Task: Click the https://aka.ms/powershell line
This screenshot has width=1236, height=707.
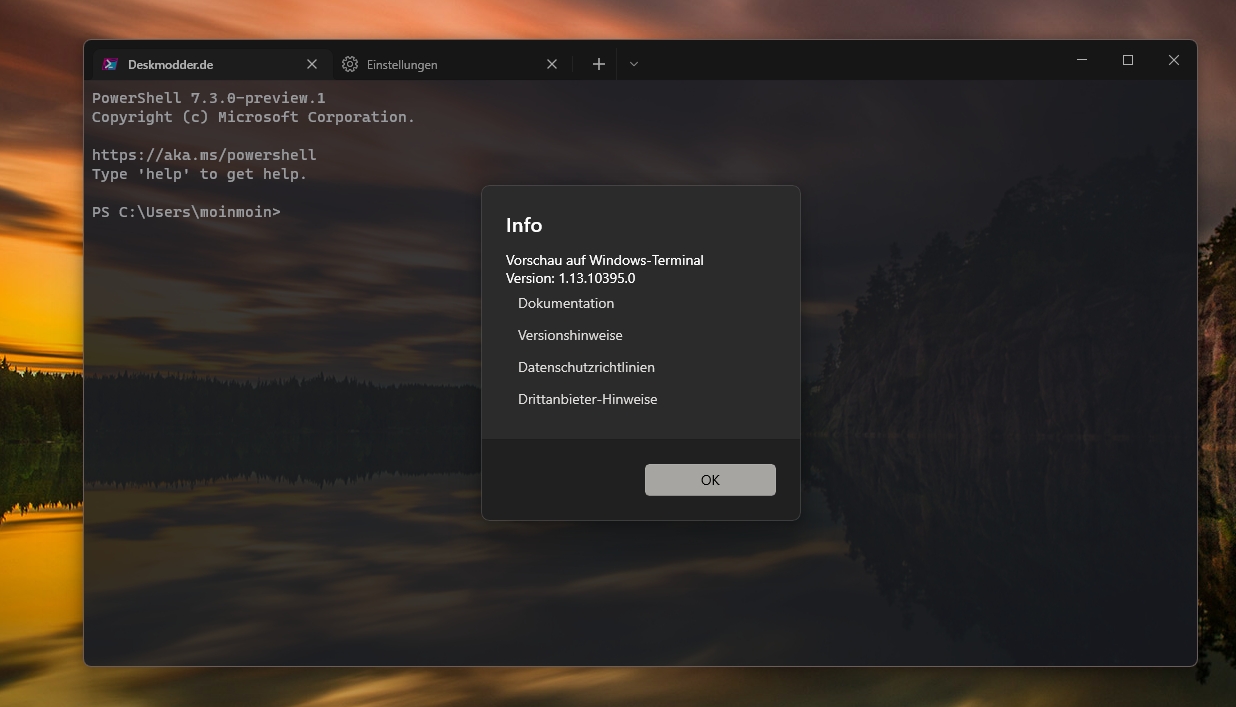Action: click(204, 155)
